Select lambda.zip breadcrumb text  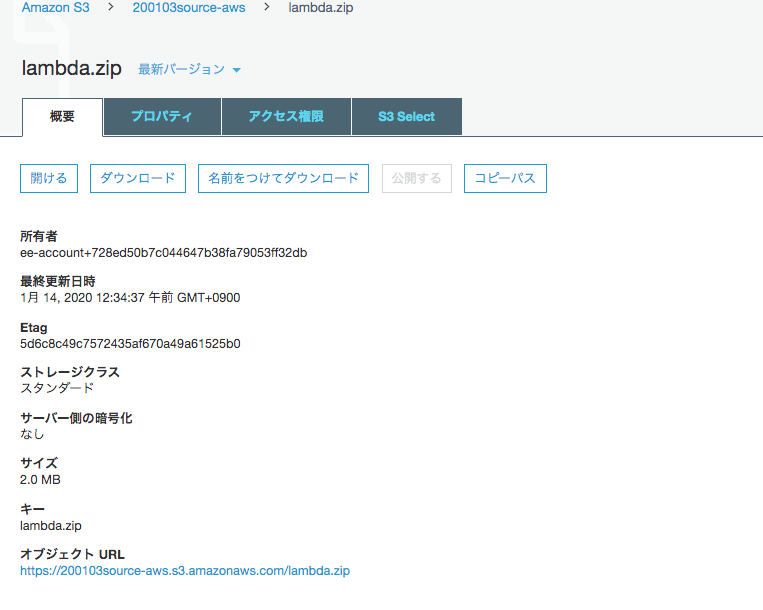(321, 8)
